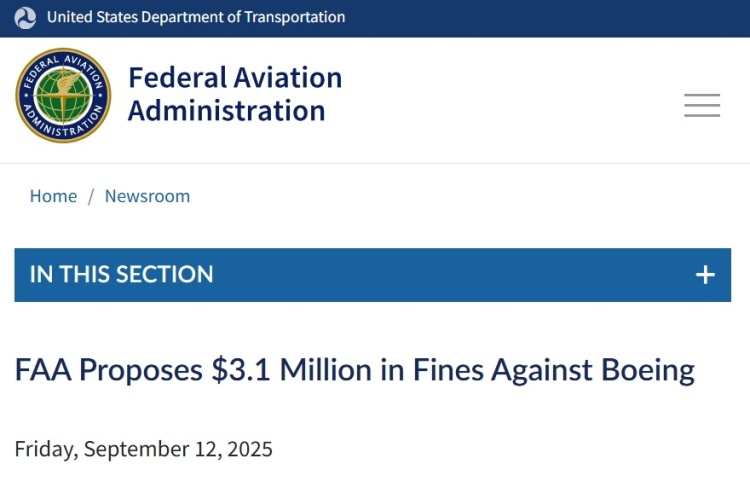This screenshot has height=493, width=750.
Task: Open United States Department of Transportation link
Action: click(196, 18)
